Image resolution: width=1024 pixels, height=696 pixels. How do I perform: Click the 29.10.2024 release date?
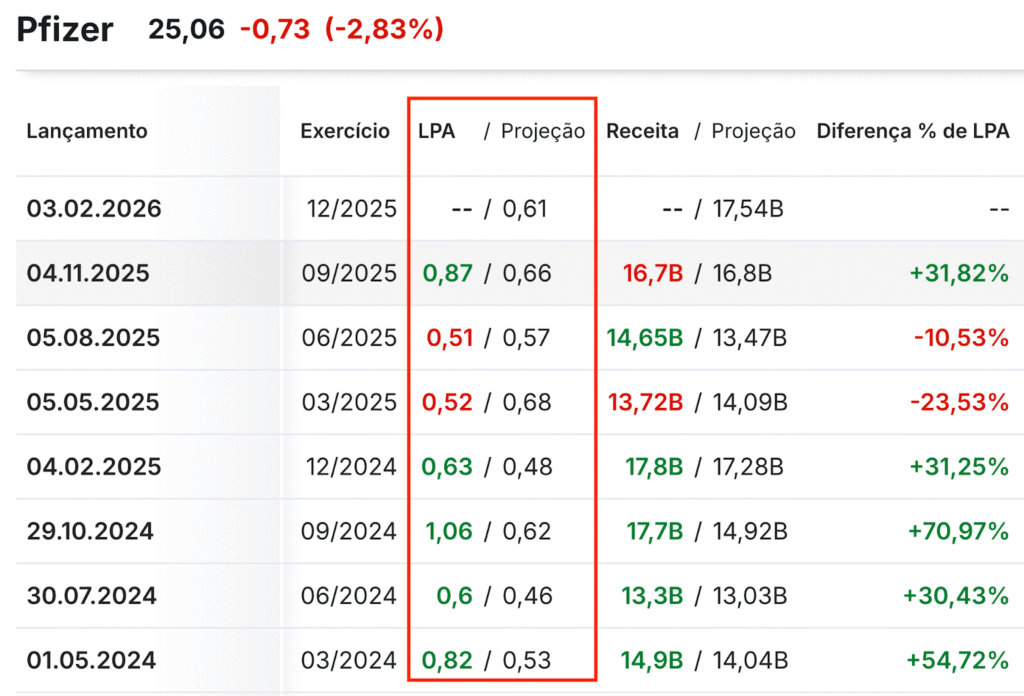90,531
